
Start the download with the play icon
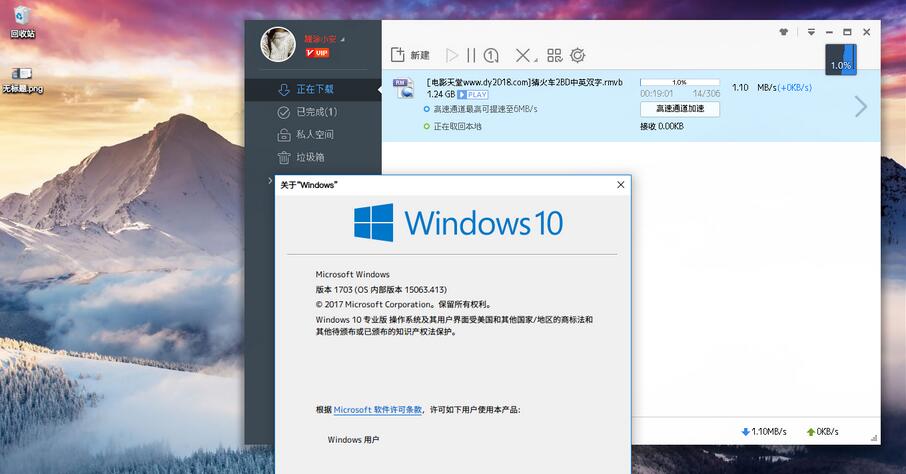[x=452, y=55]
